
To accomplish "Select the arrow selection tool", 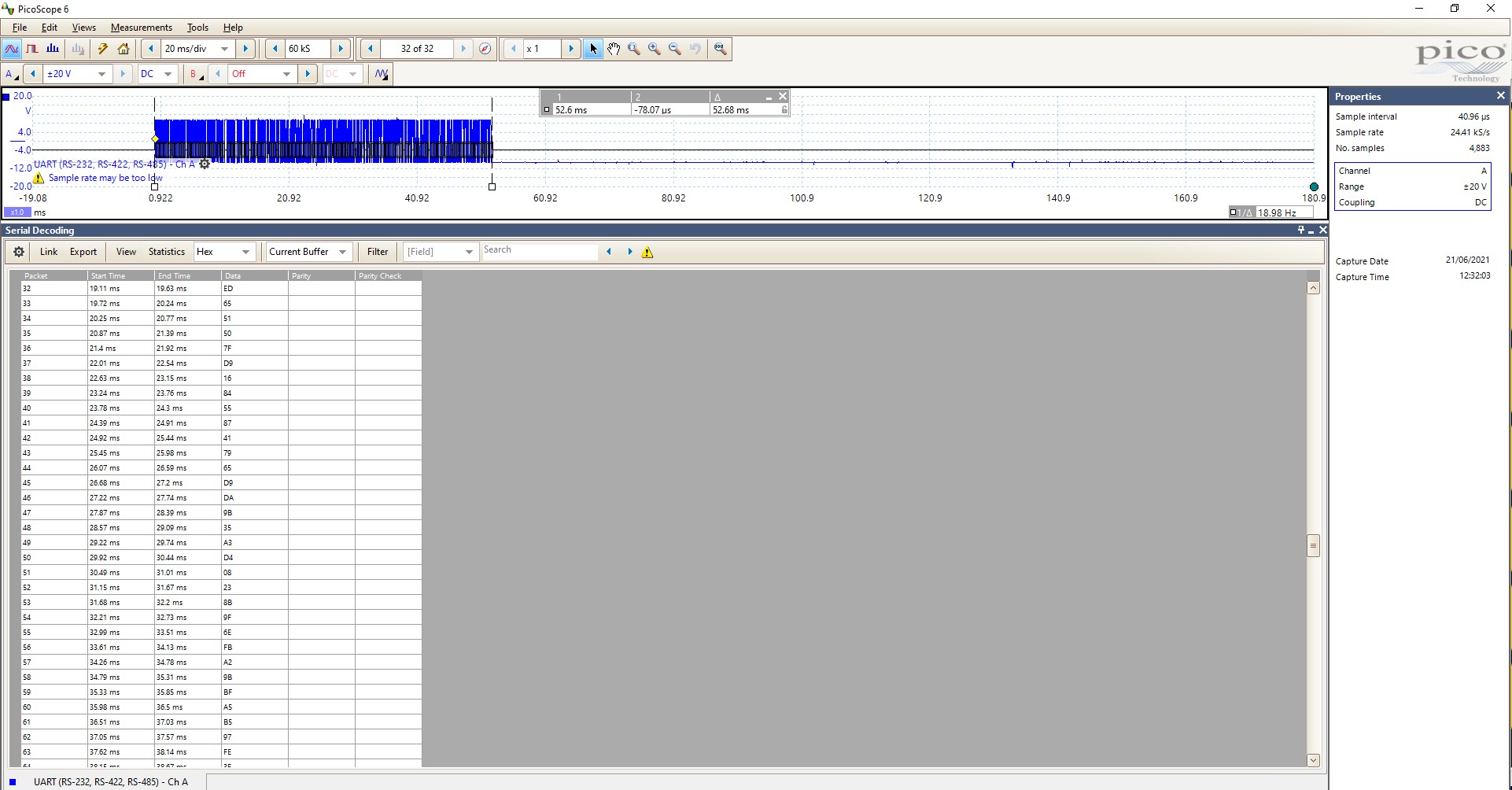I will coord(593,49).
